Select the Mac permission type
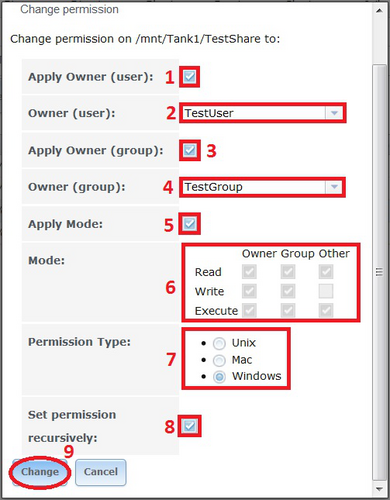This screenshot has height=500, width=390. (219, 360)
